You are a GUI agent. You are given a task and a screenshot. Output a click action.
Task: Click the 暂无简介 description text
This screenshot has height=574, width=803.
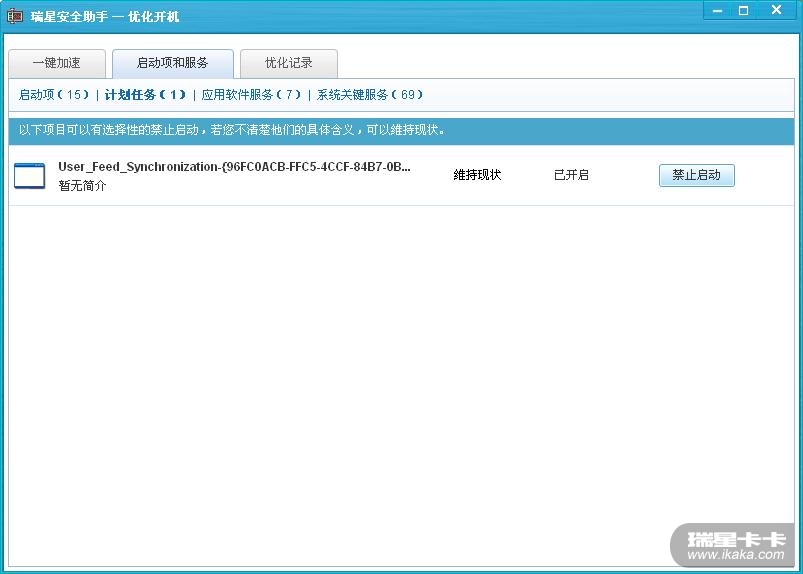tap(82, 186)
